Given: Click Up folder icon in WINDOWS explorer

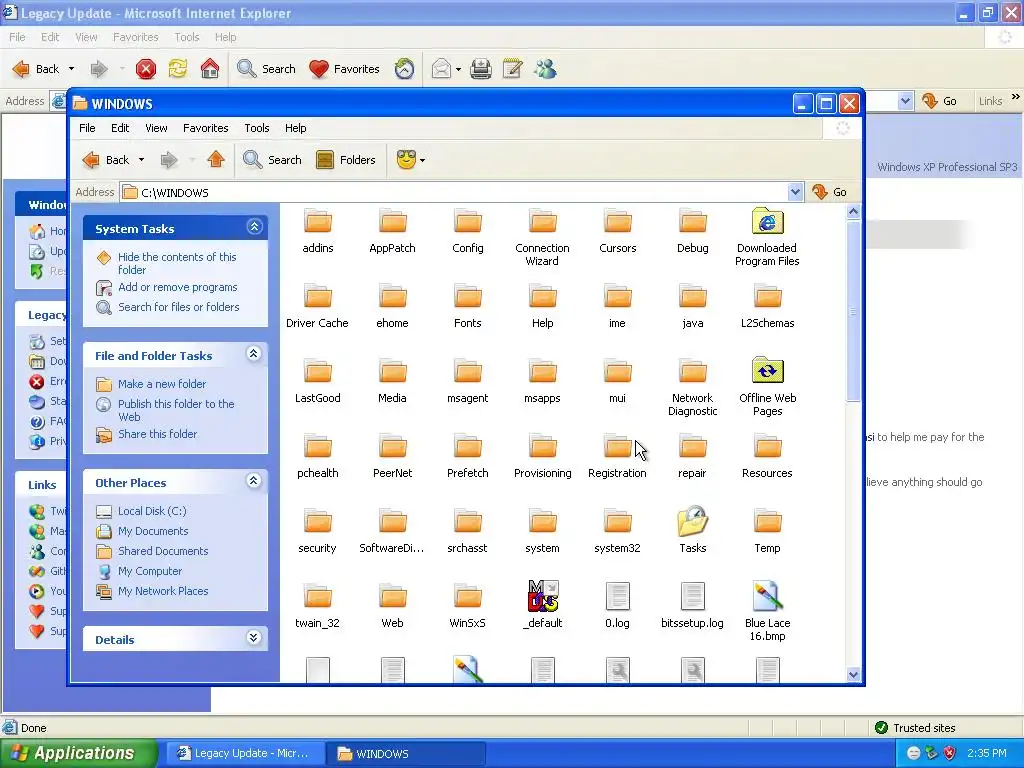Looking at the screenshot, I should pyautogui.click(x=216, y=159).
